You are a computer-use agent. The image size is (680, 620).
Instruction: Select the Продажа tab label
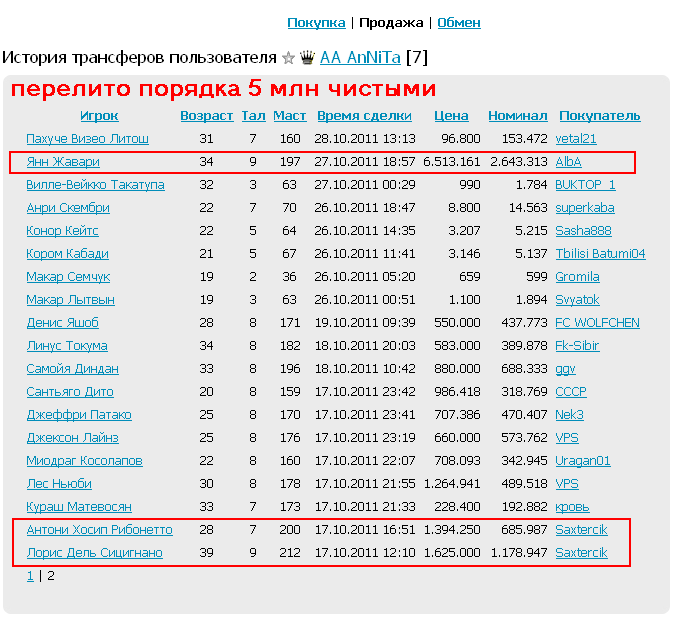(x=391, y=23)
